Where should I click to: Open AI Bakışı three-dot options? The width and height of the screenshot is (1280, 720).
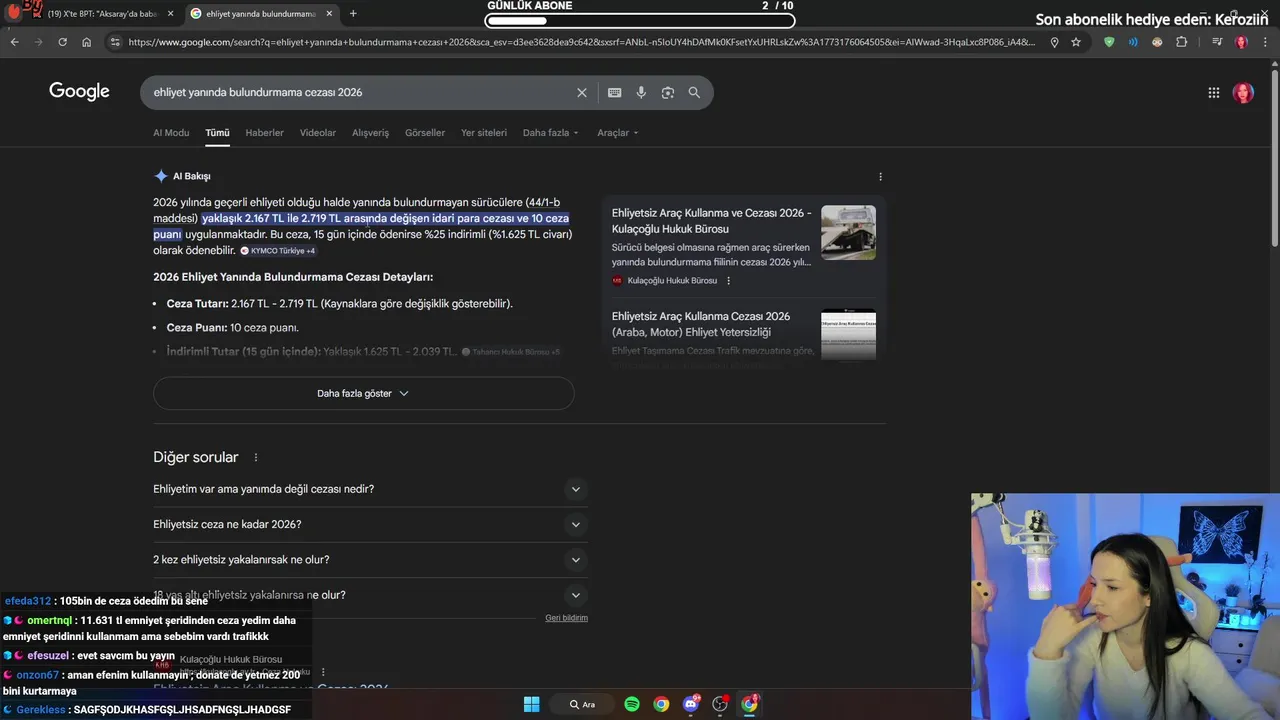tap(880, 176)
